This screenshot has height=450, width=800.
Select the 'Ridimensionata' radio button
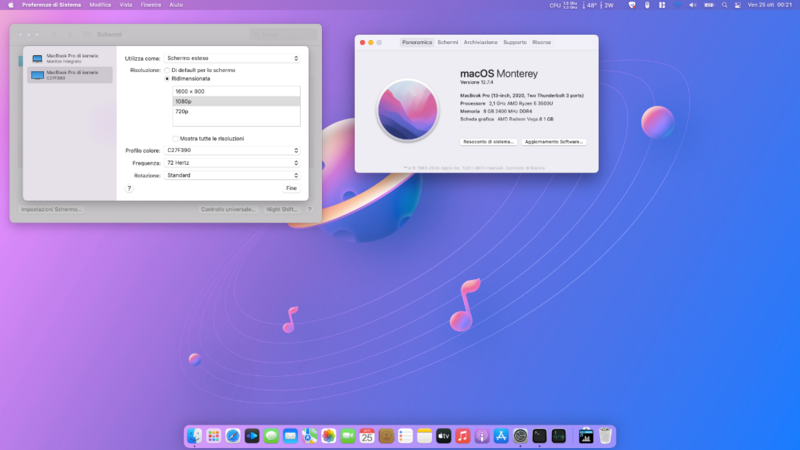tap(167, 78)
